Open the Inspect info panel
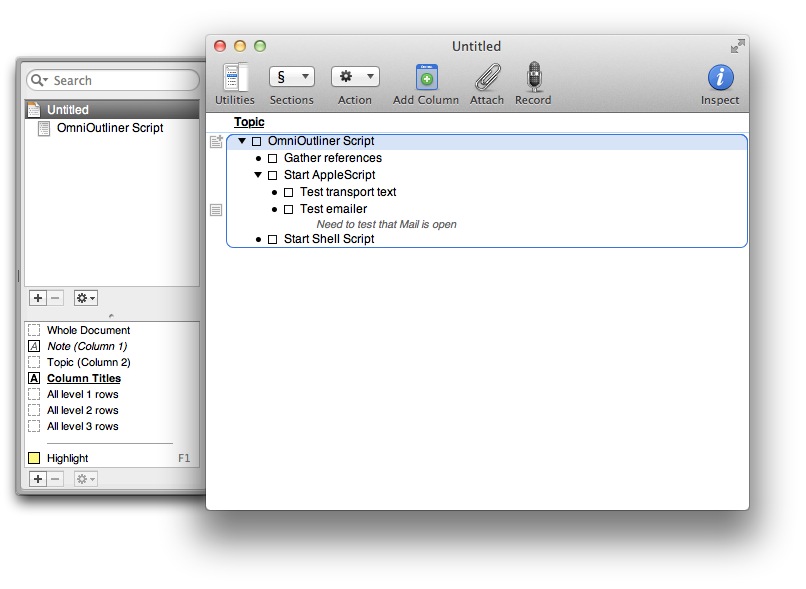806x589 pixels. [720, 77]
